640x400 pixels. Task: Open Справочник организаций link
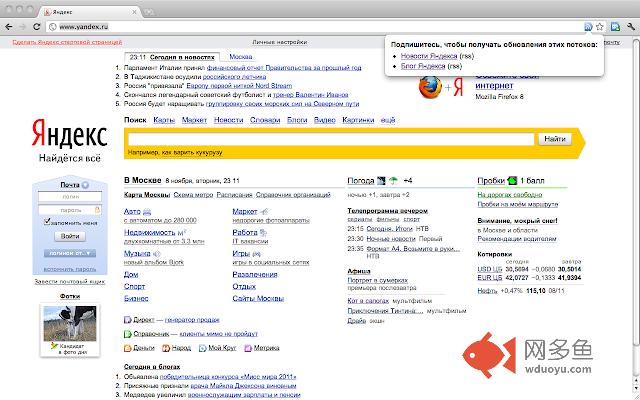(293, 195)
